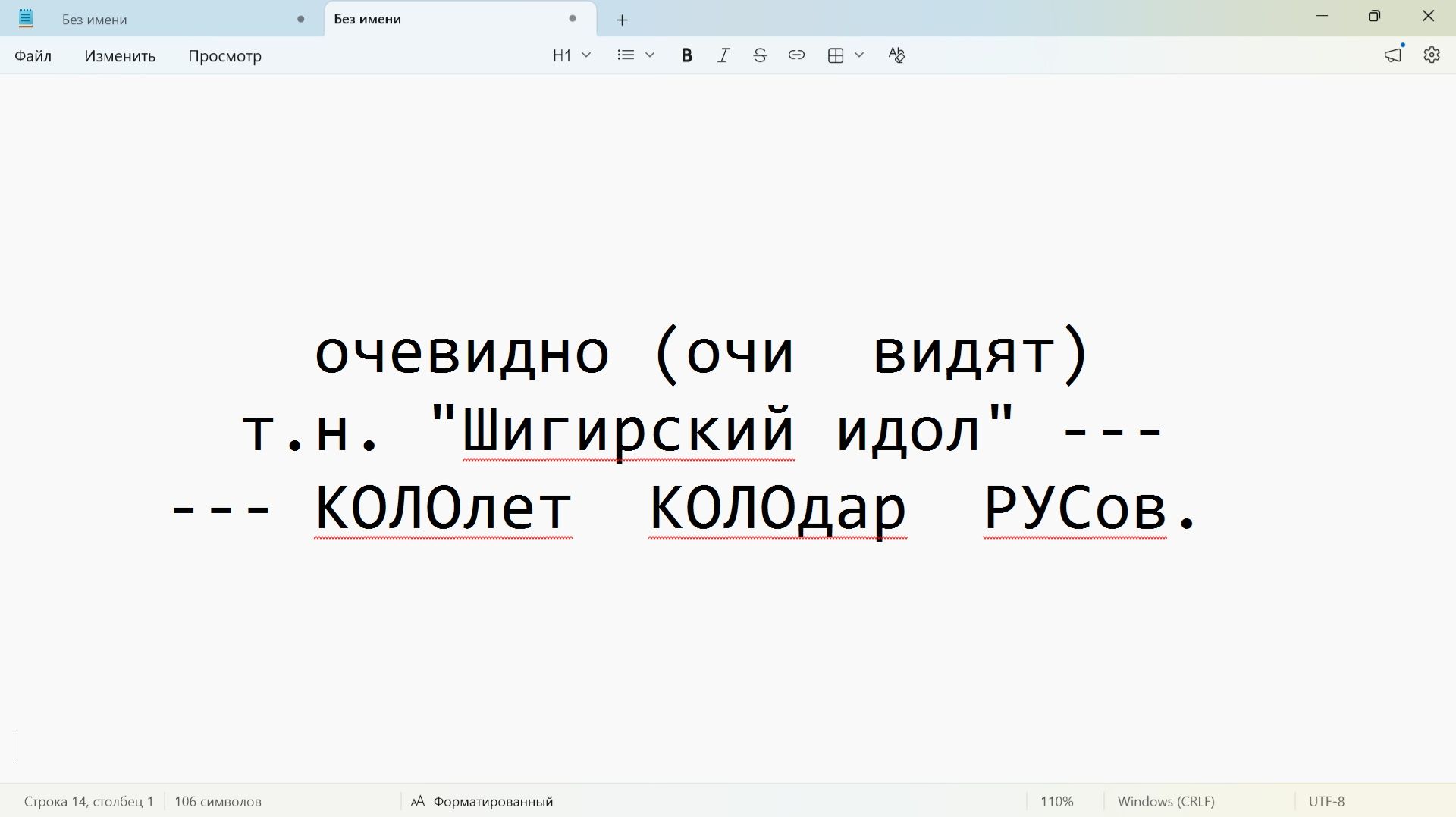The image size is (1456, 817).
Task: Click the 110% zoom level indicator
Action: coord(1056,801)
